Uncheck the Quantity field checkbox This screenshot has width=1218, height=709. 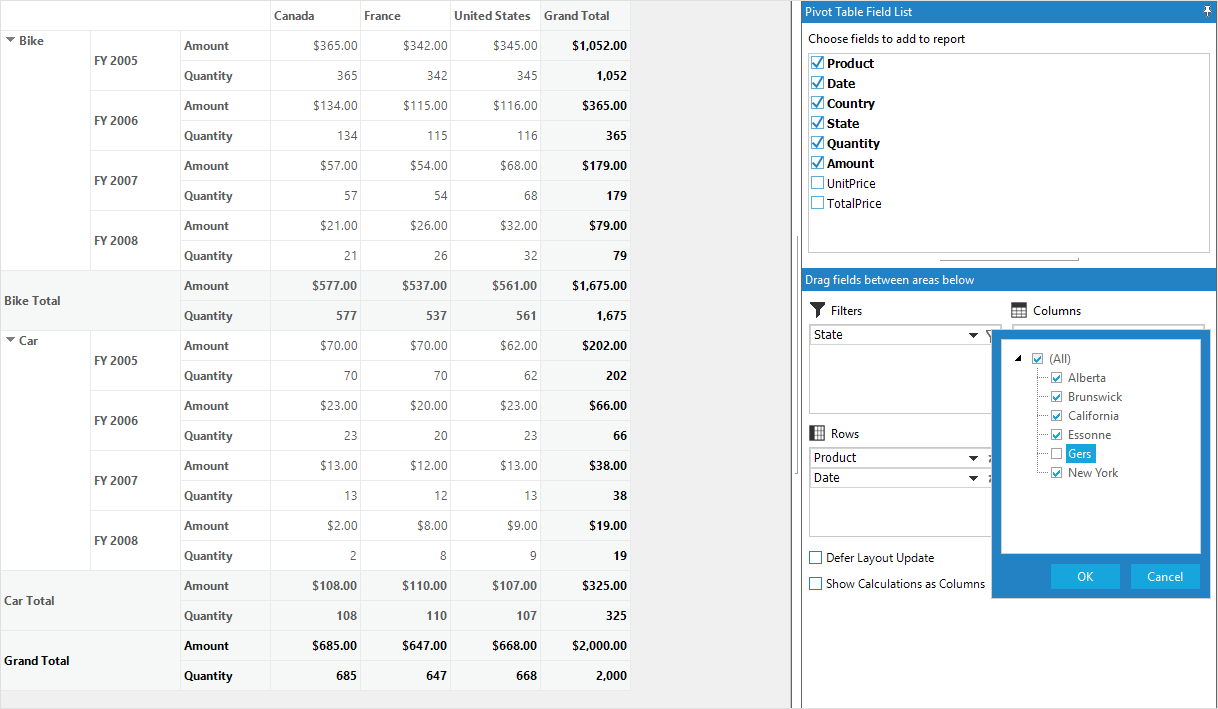pyautogui.click(x=817, y=143)
